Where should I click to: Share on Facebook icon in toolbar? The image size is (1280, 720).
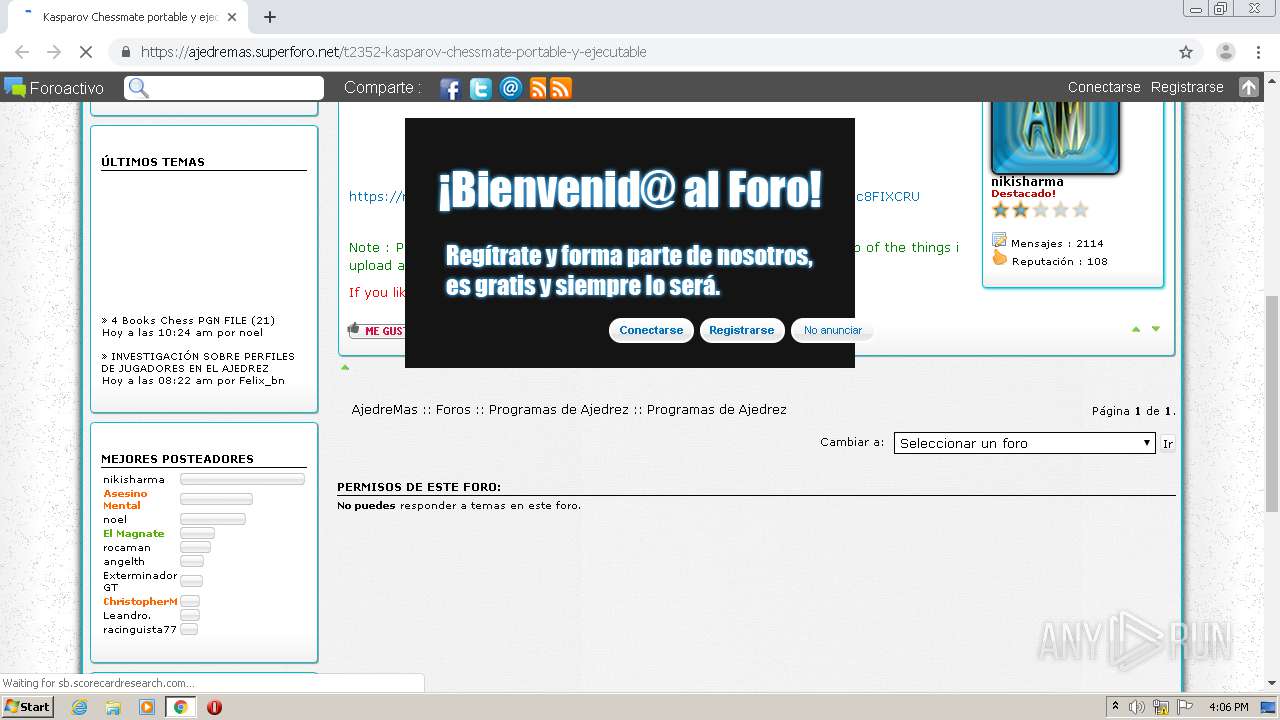tap(450, 89)
